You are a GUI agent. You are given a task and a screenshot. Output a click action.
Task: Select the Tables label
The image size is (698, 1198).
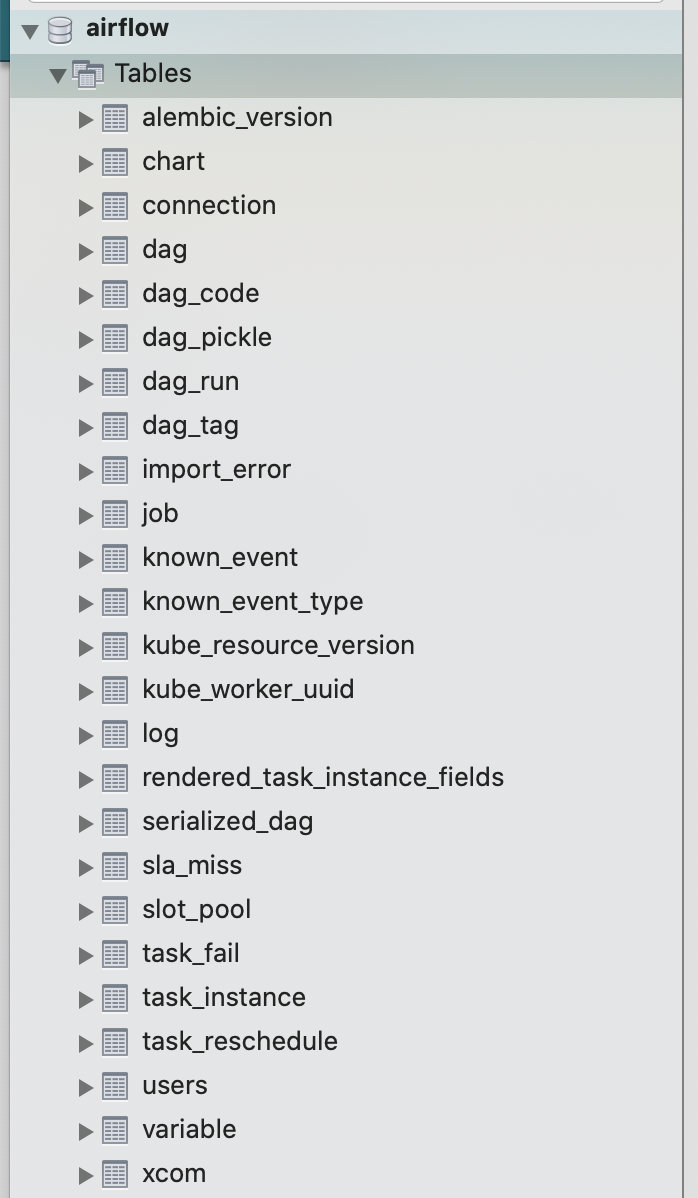point(153,73)
